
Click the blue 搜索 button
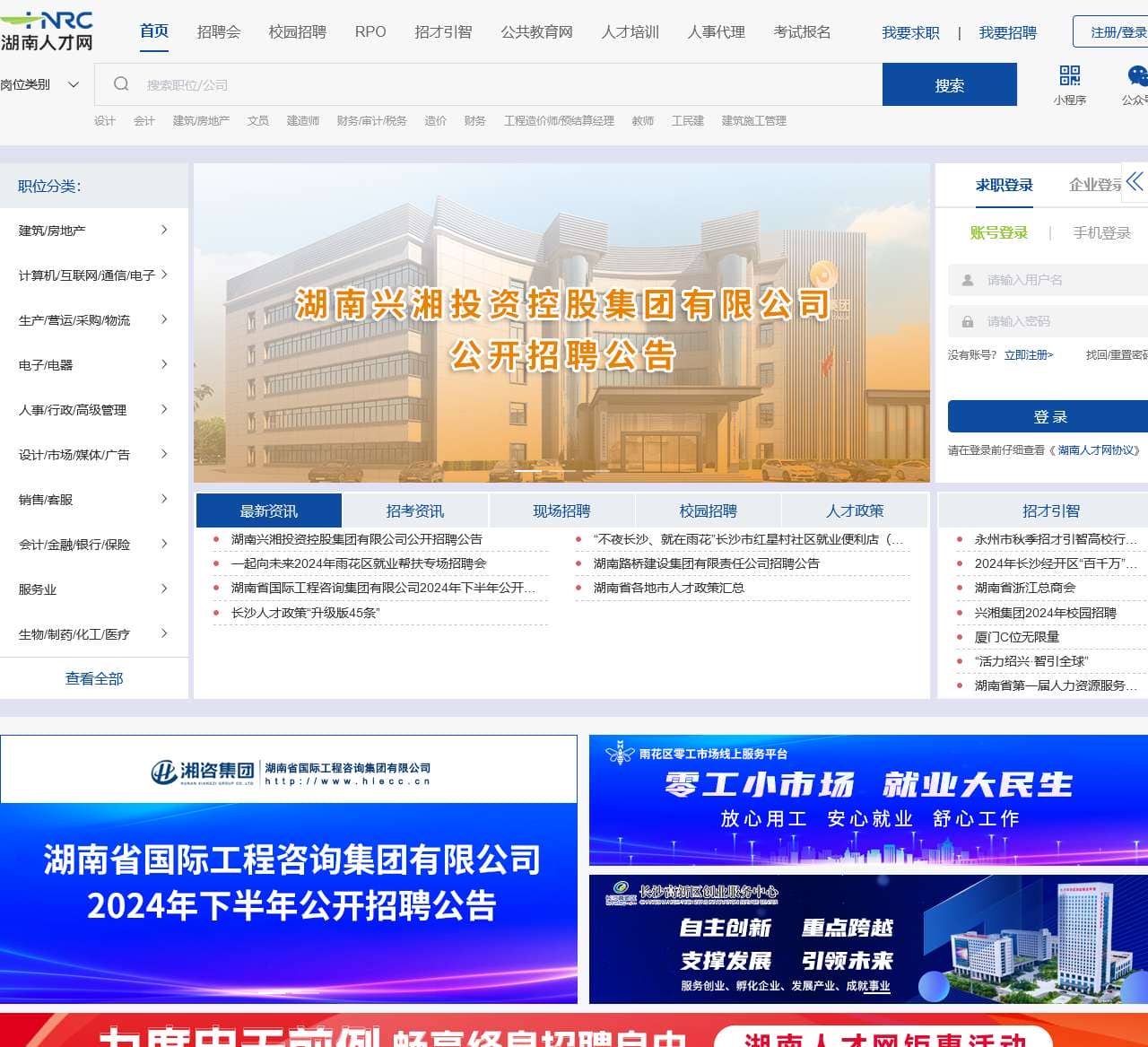click(950, 84)
